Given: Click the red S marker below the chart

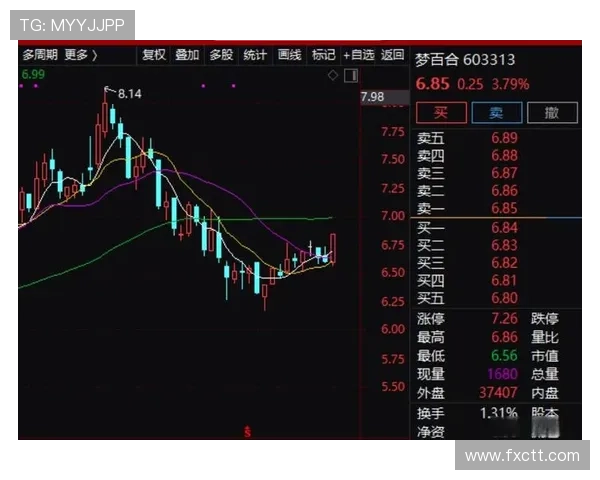Looking at the screenshot, I should click(246, 431).
